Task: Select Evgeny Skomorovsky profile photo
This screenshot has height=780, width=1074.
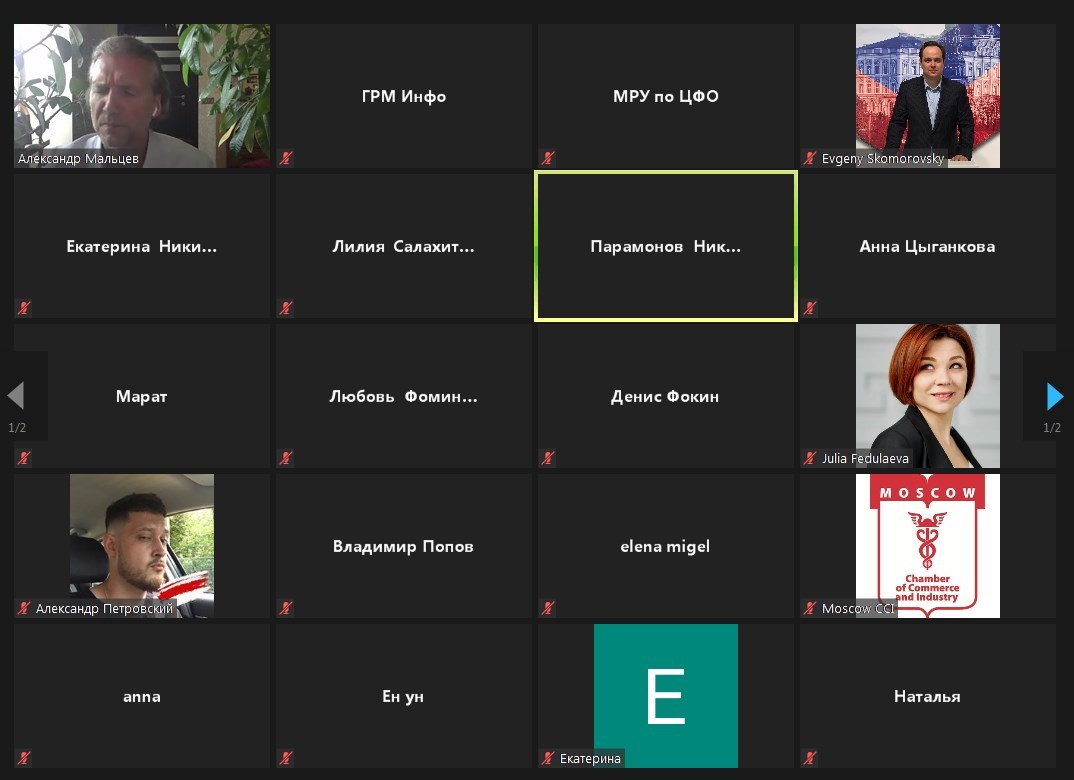Action: point(927,96)
